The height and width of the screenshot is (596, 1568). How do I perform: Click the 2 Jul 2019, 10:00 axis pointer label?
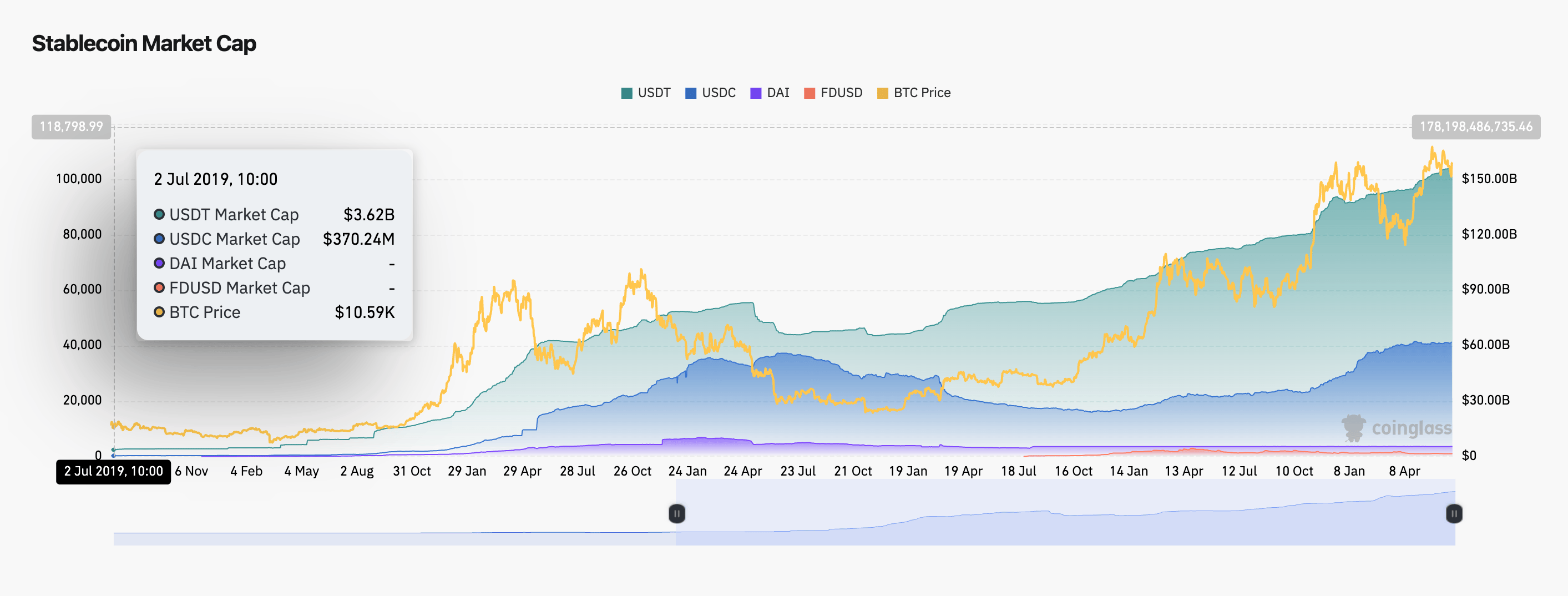click(x=113, y=472)
